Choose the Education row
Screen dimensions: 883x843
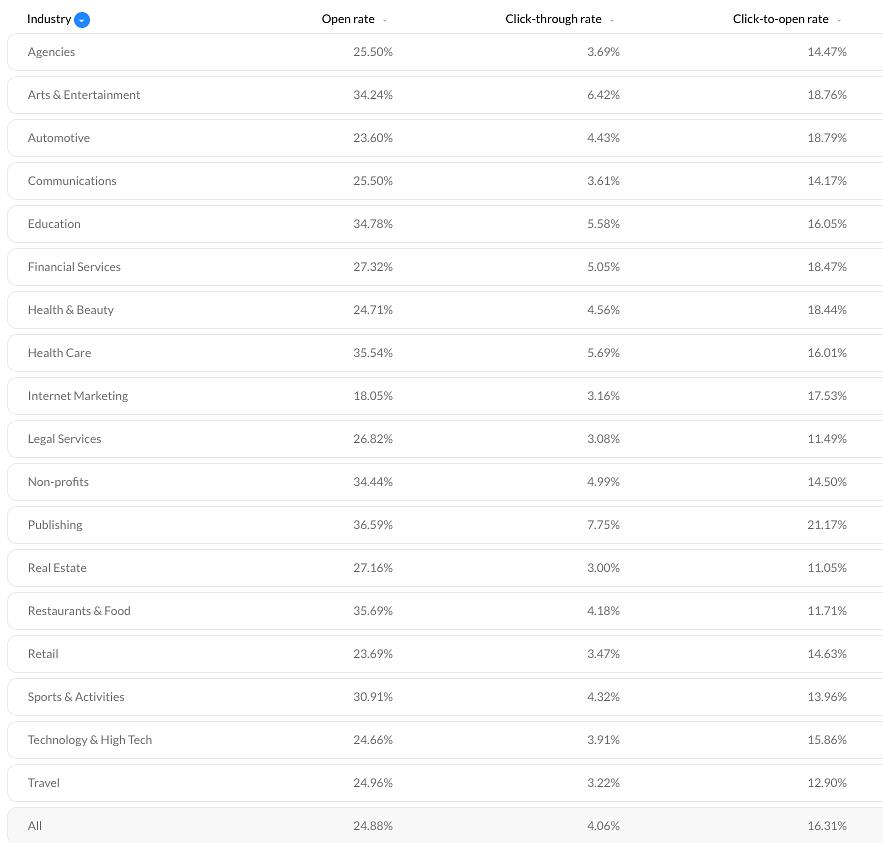point(445,224)
